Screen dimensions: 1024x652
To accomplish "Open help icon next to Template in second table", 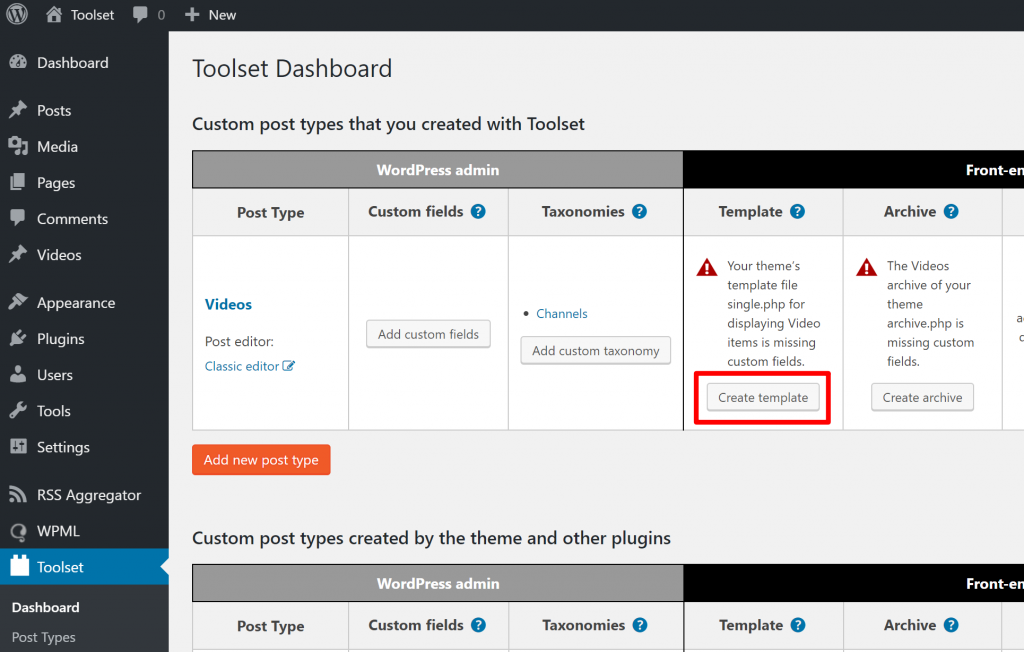I will pyautogui.click(x=798, y=625).
